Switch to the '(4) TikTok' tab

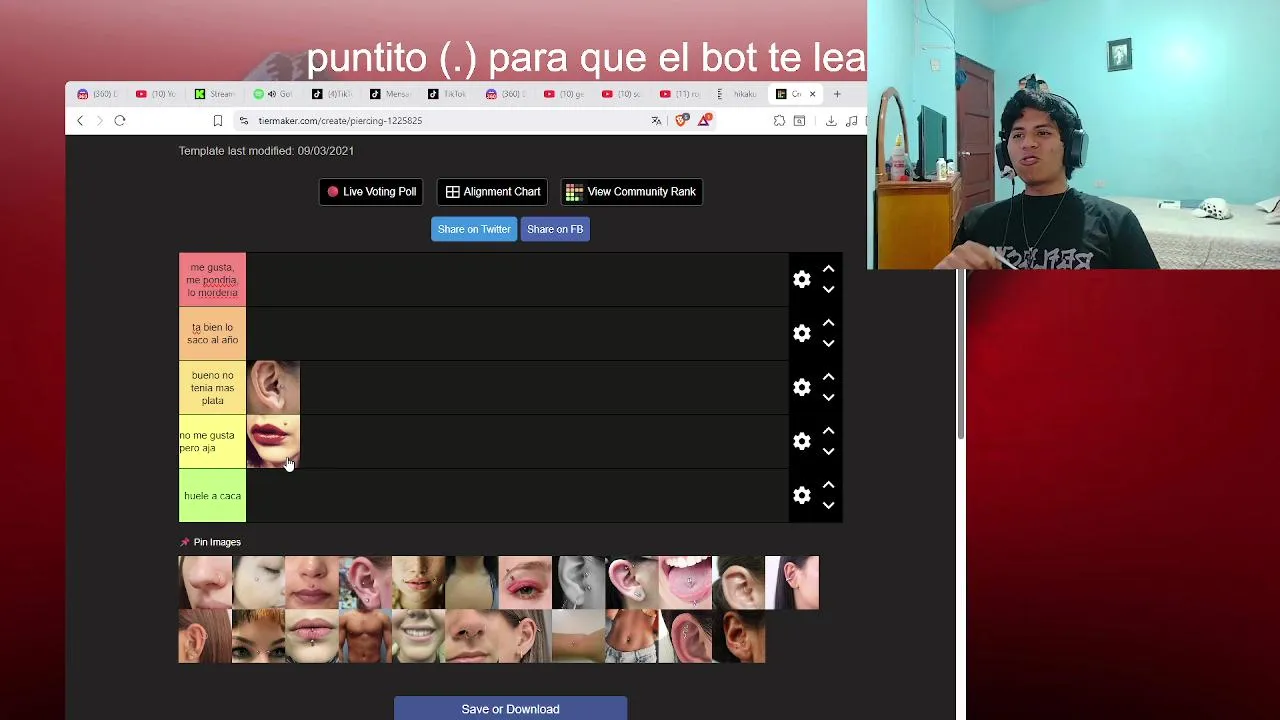[332, 94]
